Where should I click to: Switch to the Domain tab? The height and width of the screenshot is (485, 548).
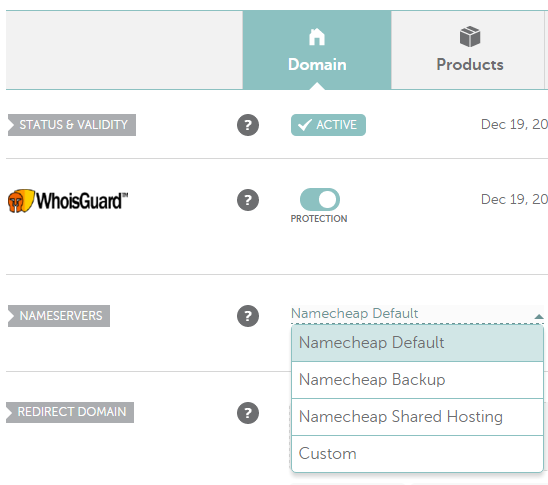pos(317,50)
